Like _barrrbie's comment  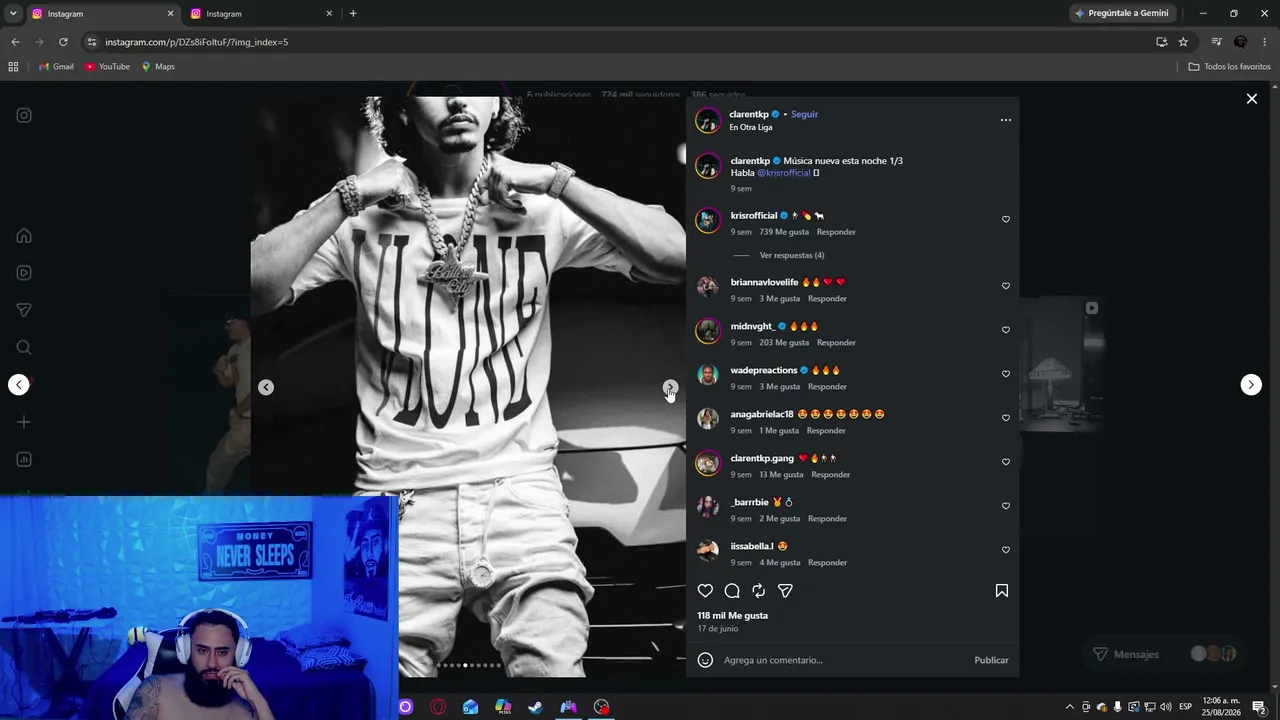coord(1006,506)
